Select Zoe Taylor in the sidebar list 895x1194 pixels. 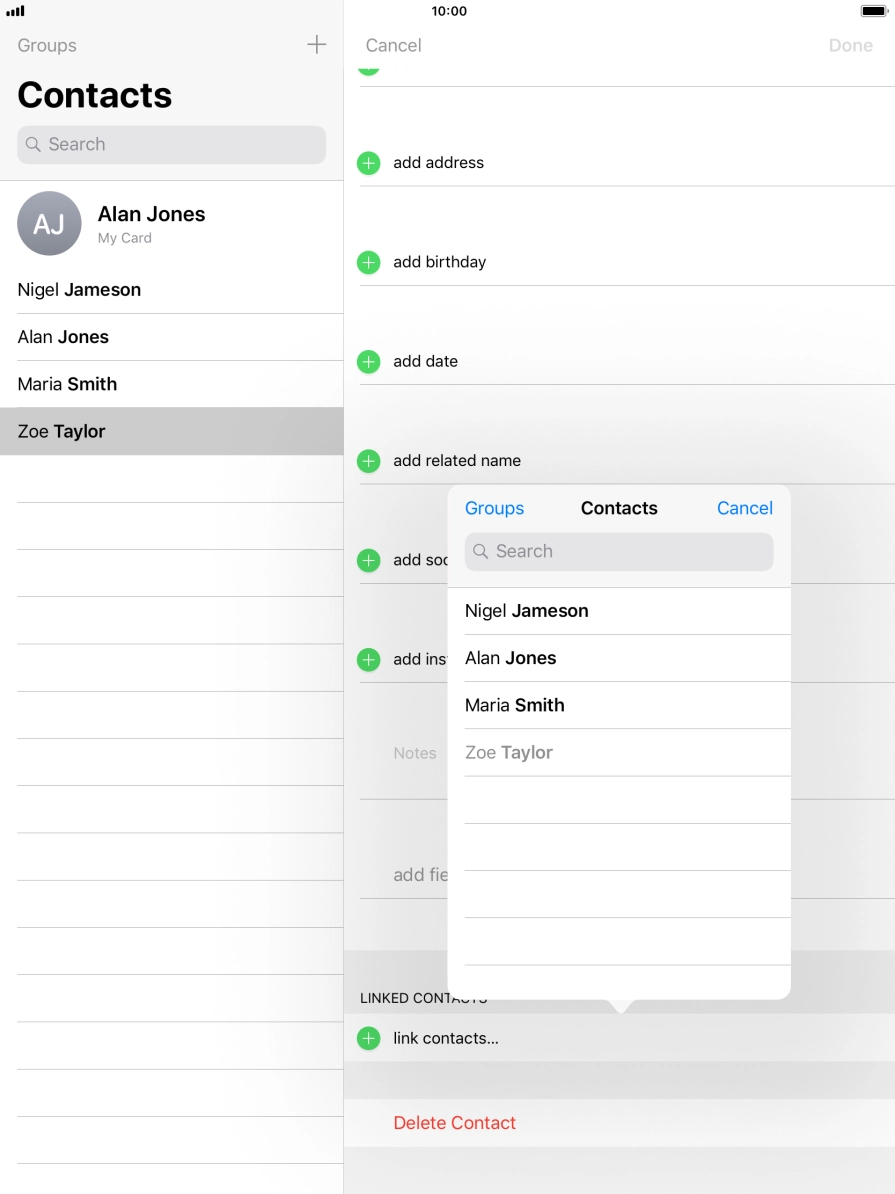tap(62, 431)
